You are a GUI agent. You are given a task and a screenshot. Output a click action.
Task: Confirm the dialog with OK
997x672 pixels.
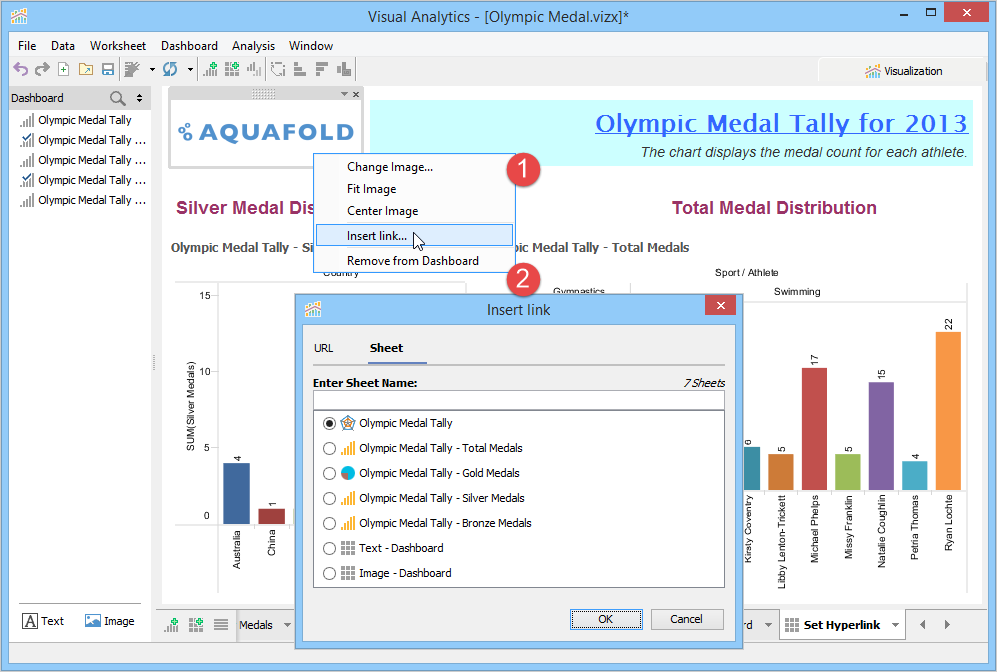[606, 619]
